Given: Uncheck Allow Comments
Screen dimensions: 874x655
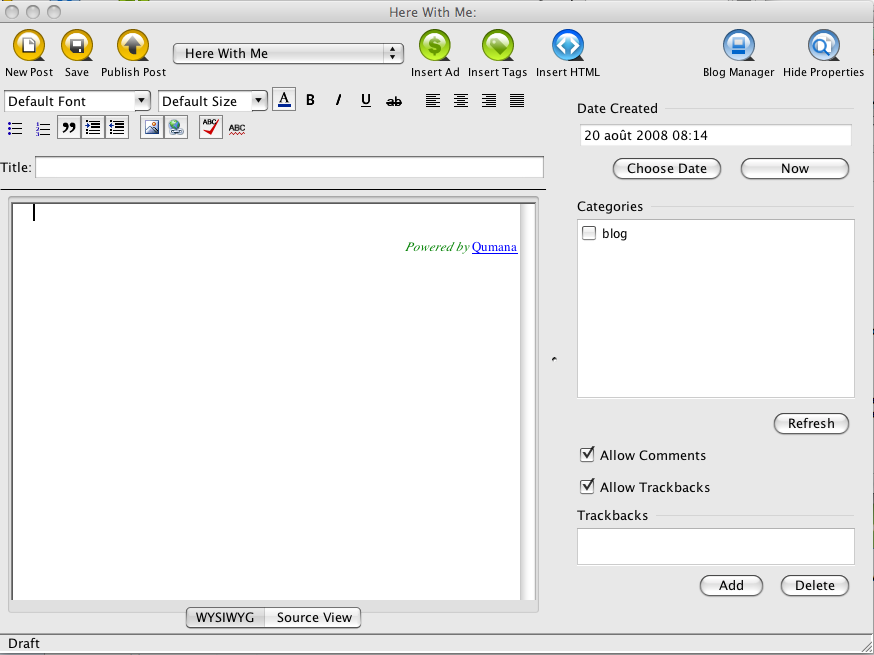Looking at the screenshot, I should tap(588, 455).
